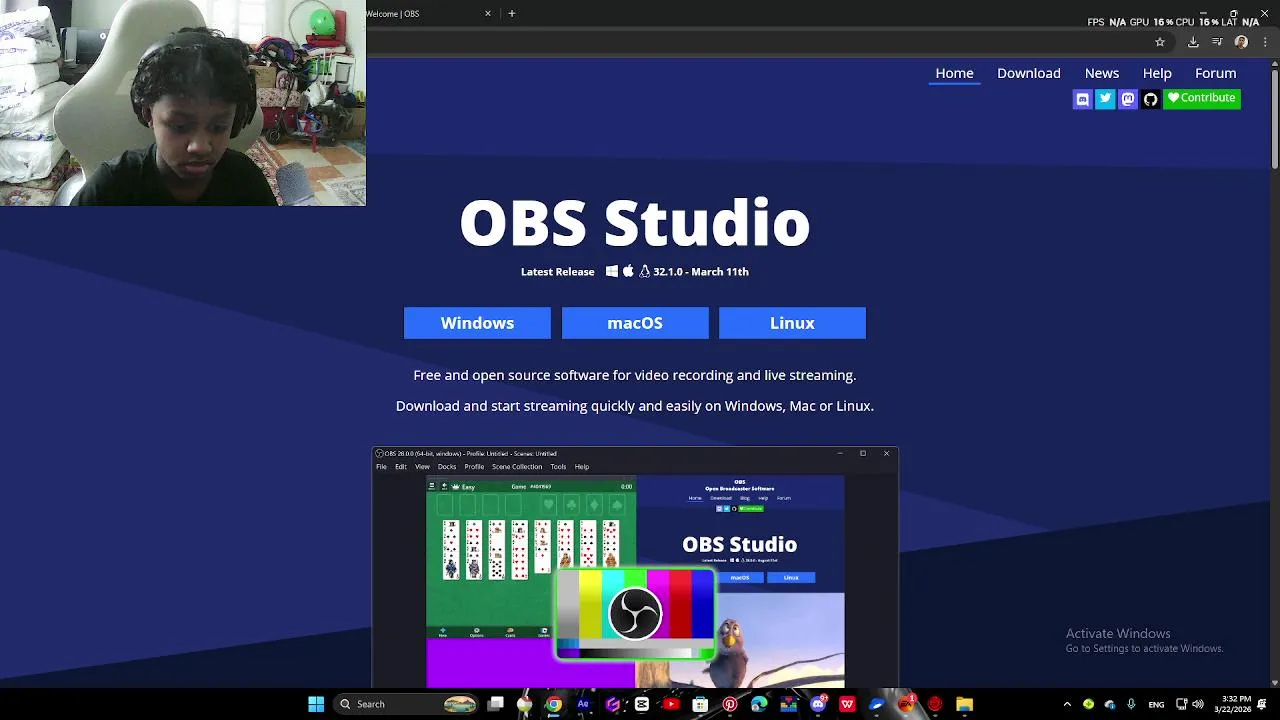
Task: Open YouTube from the taskbar
Action: click(671, 704)
